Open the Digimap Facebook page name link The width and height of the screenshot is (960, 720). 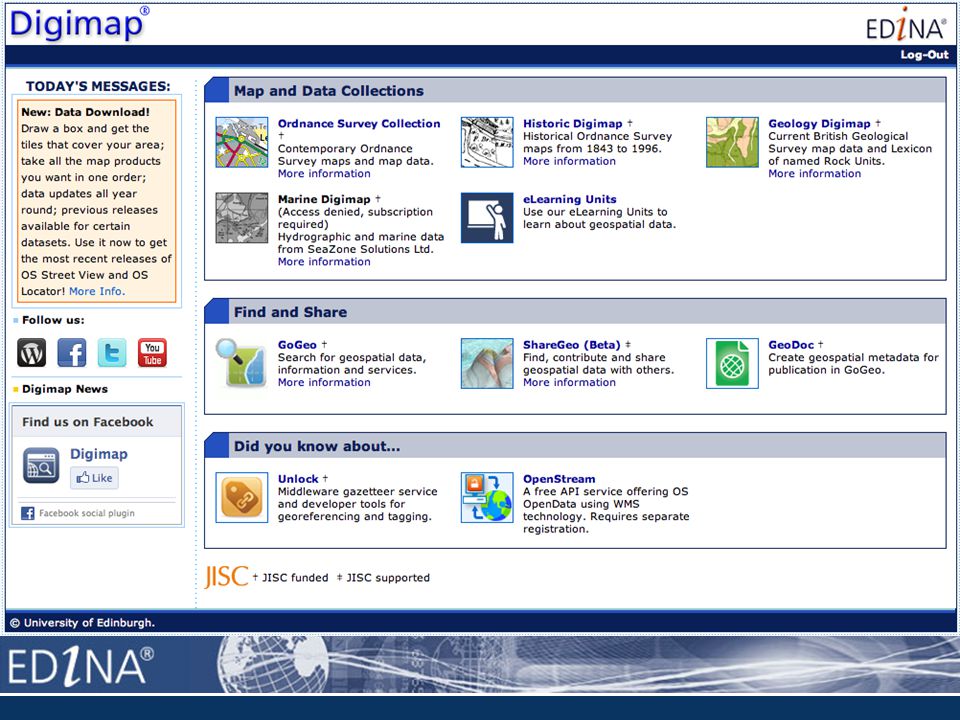99,454
